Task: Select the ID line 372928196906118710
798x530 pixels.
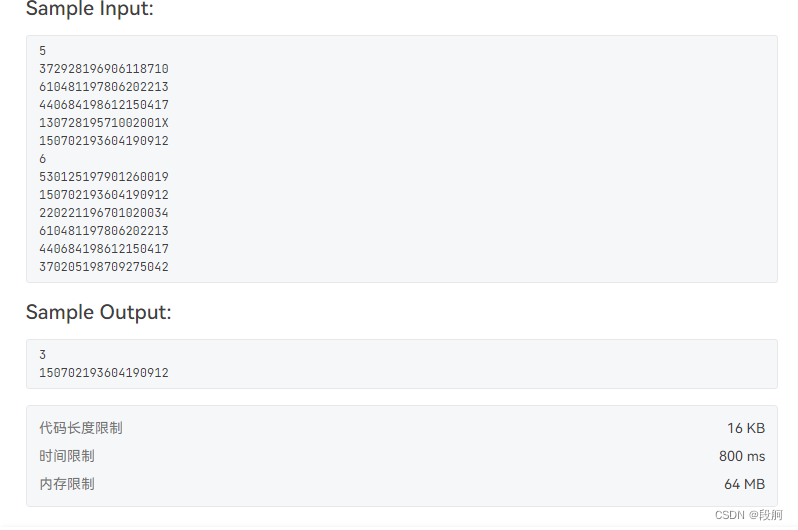Action: [103, 69]
